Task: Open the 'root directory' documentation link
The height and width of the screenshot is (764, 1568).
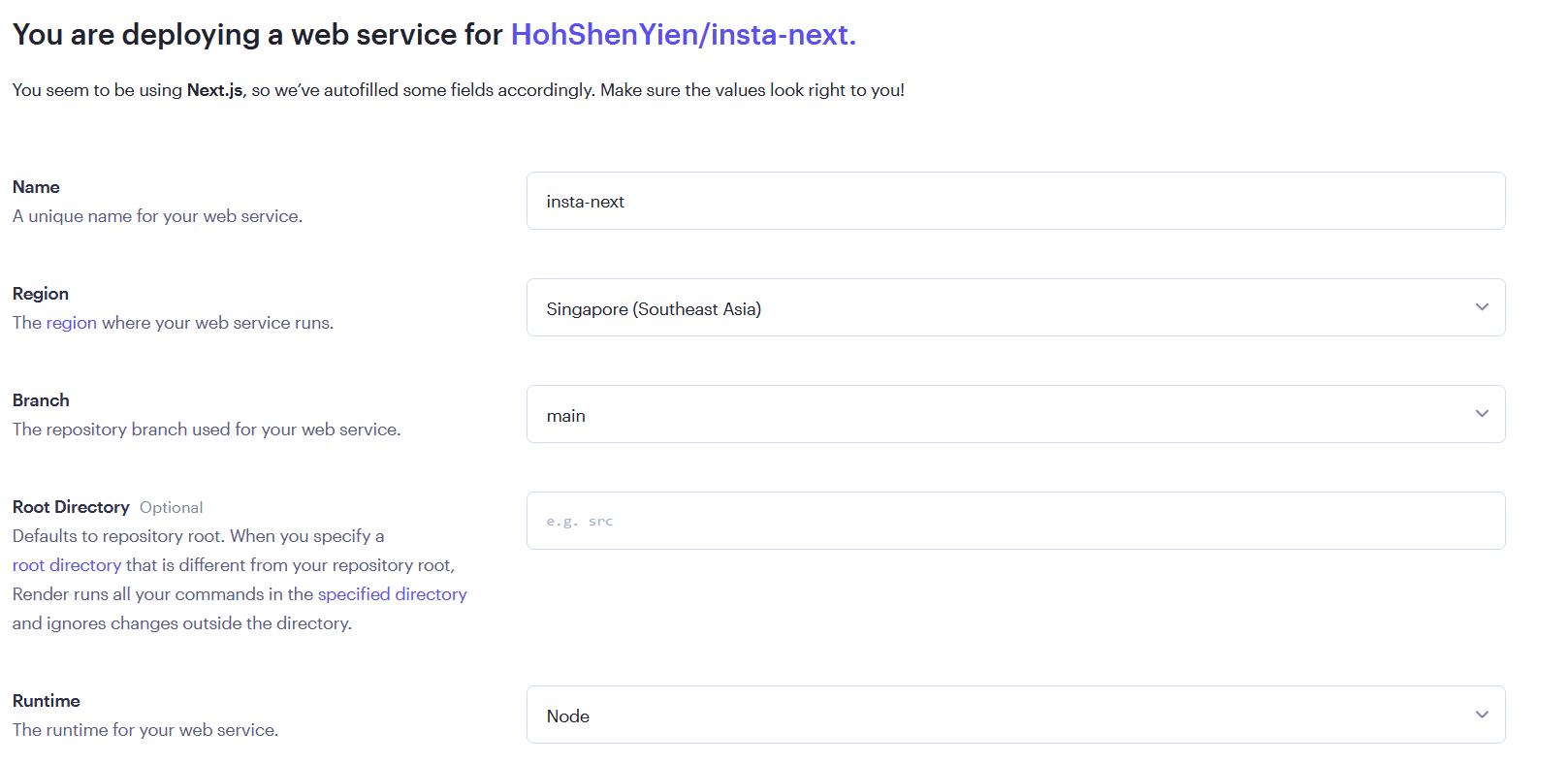Action: [67, 565]
